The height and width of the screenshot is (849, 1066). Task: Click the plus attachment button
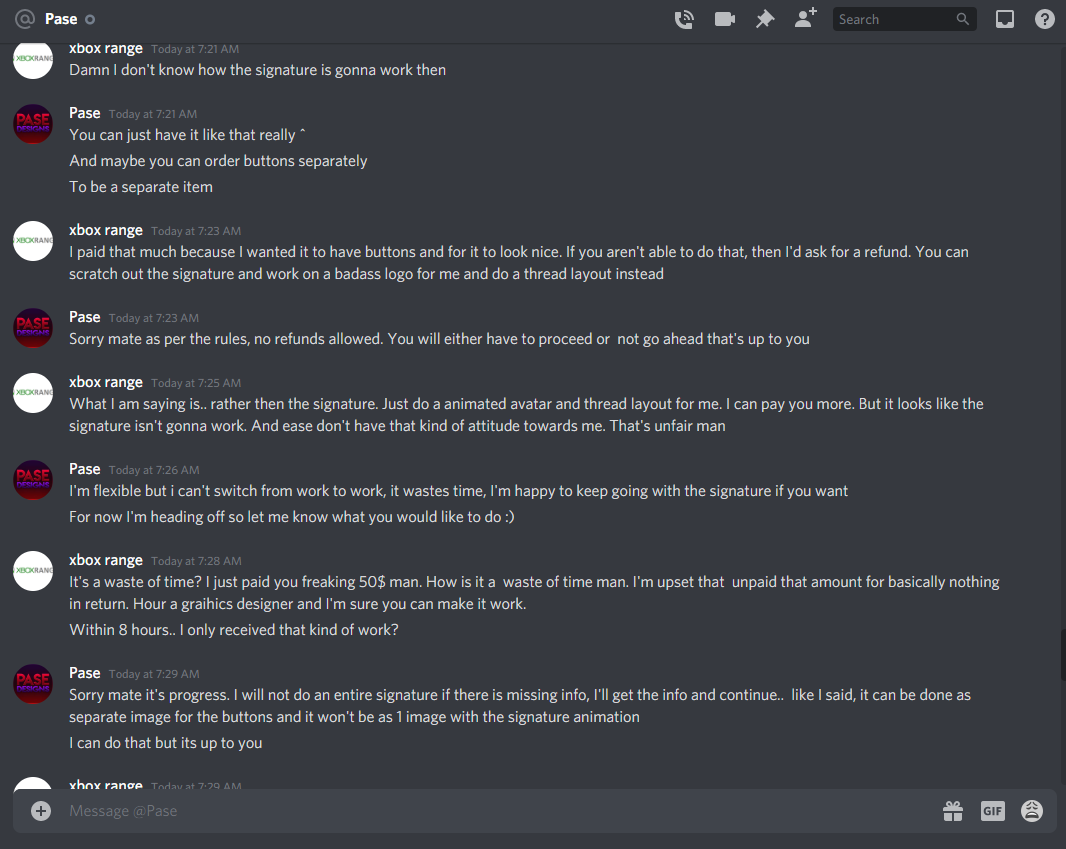pos(41,810)
